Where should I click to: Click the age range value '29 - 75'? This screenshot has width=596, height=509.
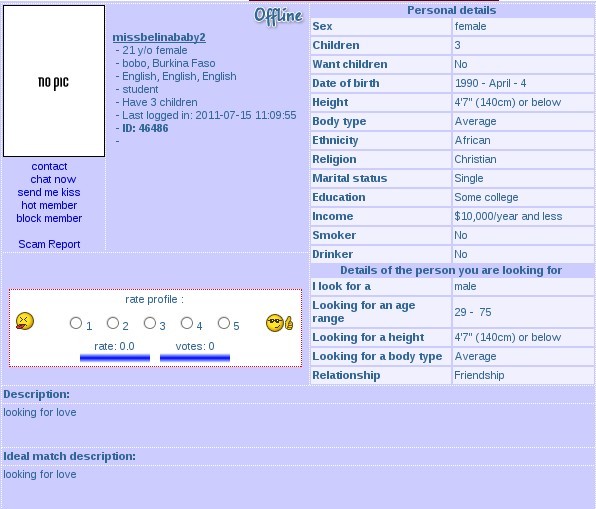pos(473,312)
